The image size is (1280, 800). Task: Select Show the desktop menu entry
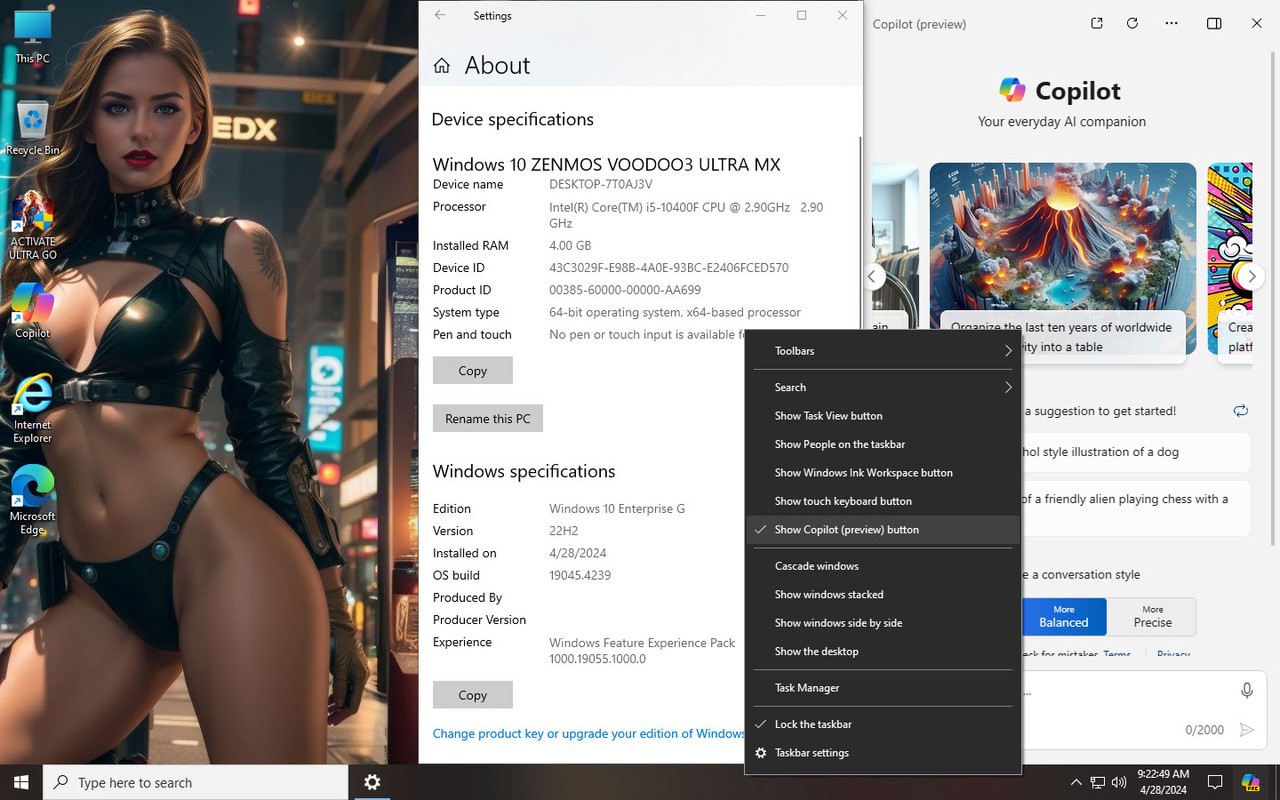[x=883, y=651]
